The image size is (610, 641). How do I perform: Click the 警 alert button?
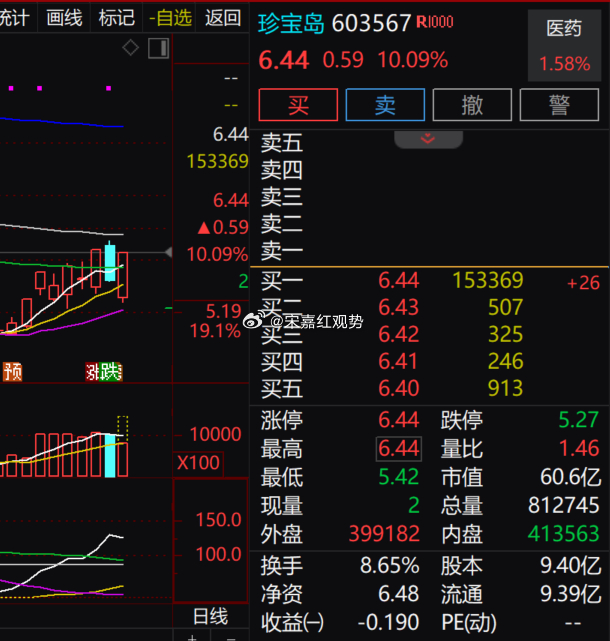[559, 105]
